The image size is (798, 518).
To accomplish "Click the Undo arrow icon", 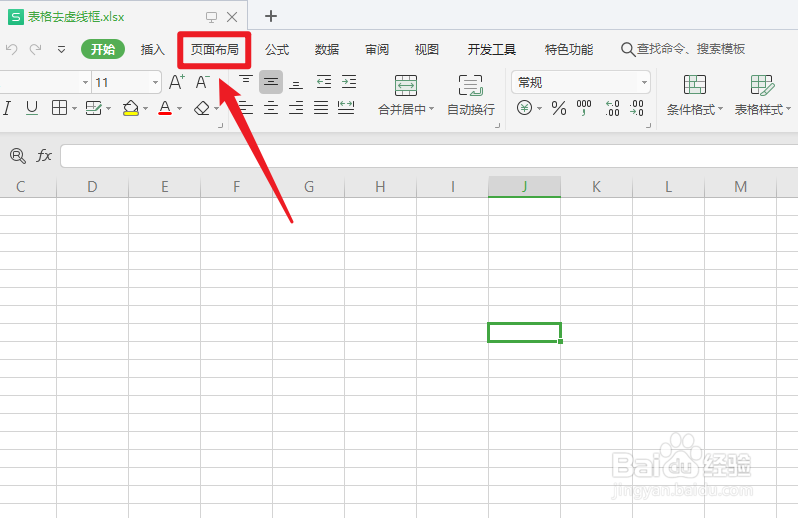I will [x=11, y=49].
